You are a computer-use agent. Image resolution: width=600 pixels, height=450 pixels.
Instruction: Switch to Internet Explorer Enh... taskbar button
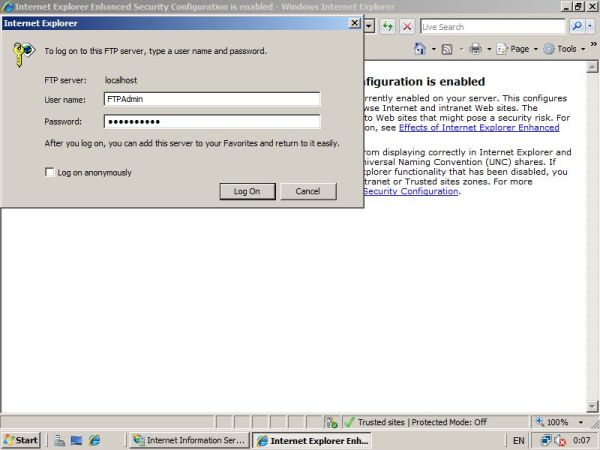[312, 440]
